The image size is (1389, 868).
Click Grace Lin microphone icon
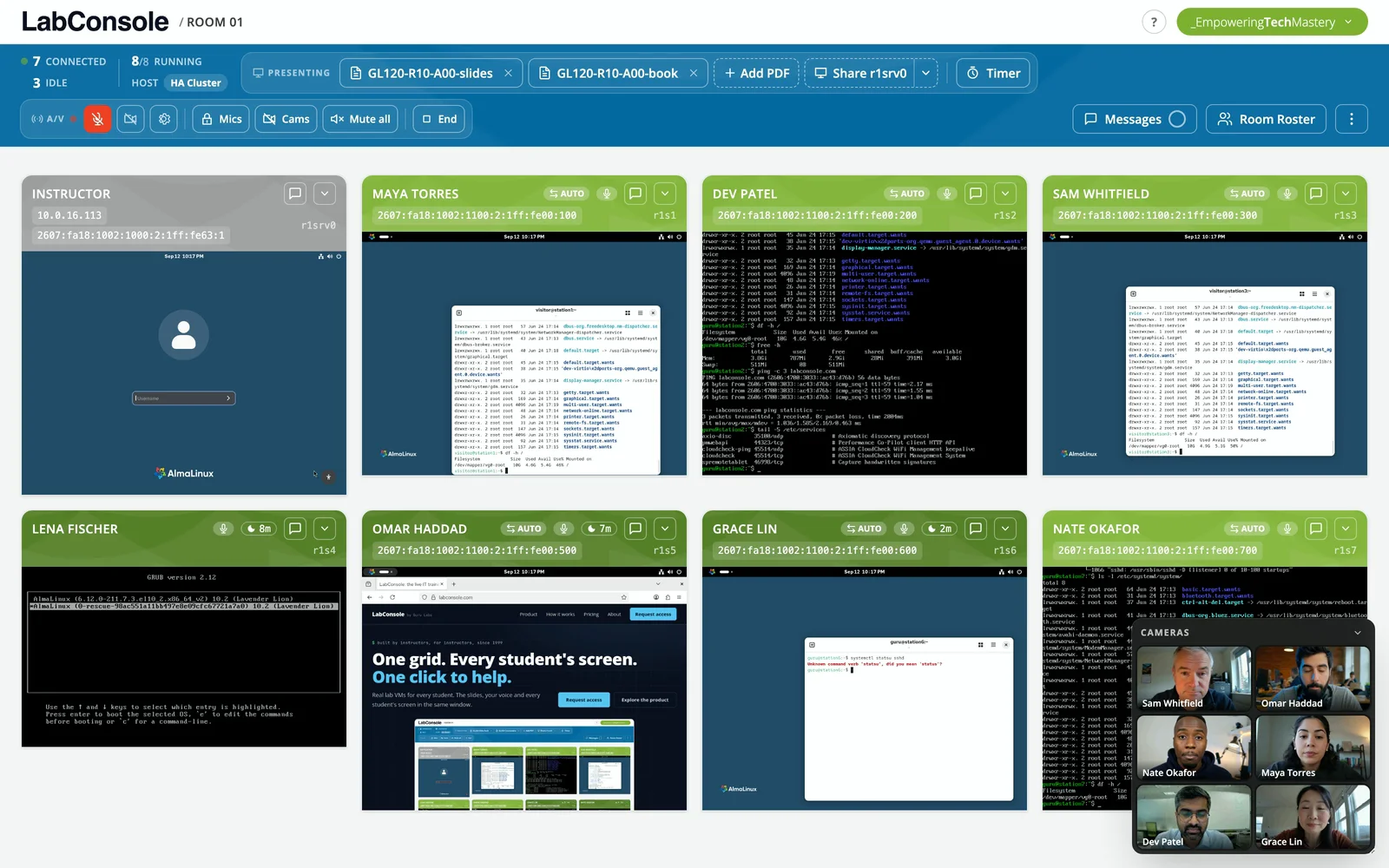(904, 529)
